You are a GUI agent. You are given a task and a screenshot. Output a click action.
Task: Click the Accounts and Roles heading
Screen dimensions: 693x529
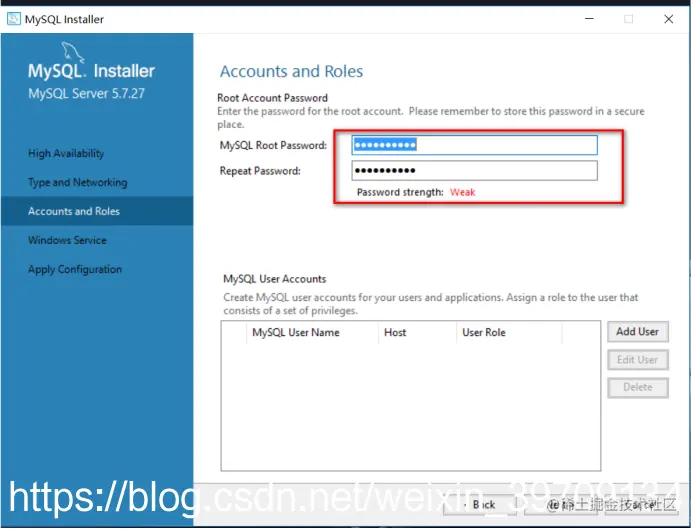[292, 71]
